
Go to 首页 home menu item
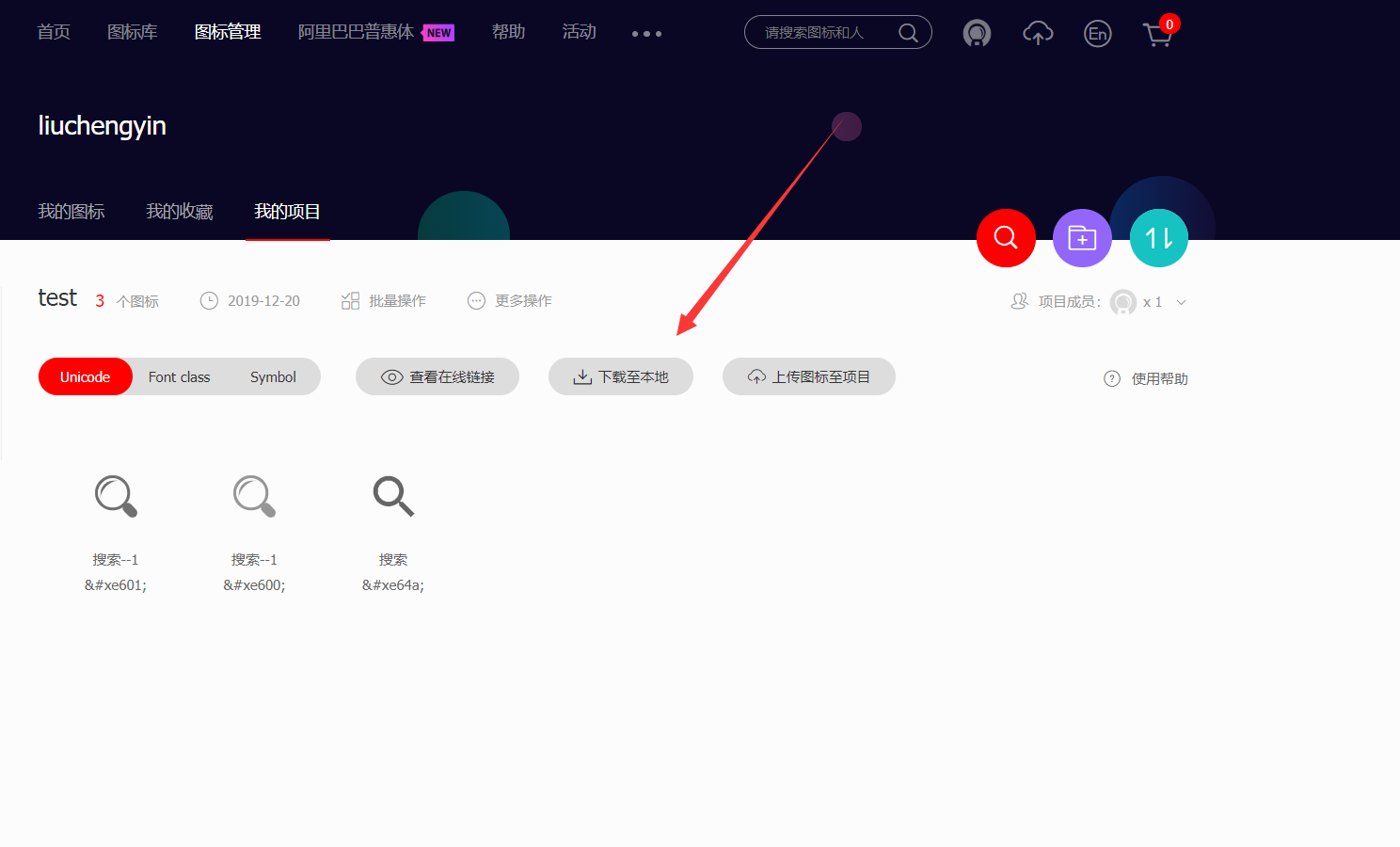pyautogui.click(x=54, y=32)
